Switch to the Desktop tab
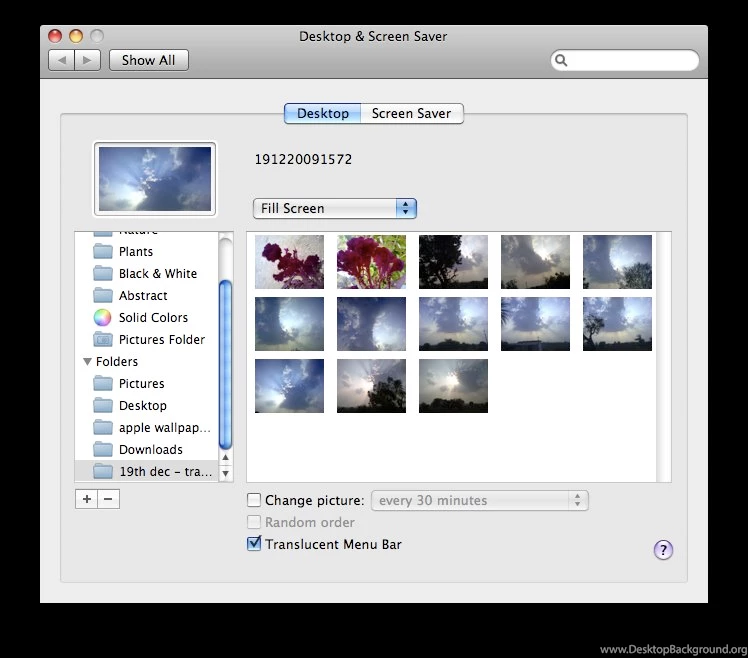 [322, 114]
